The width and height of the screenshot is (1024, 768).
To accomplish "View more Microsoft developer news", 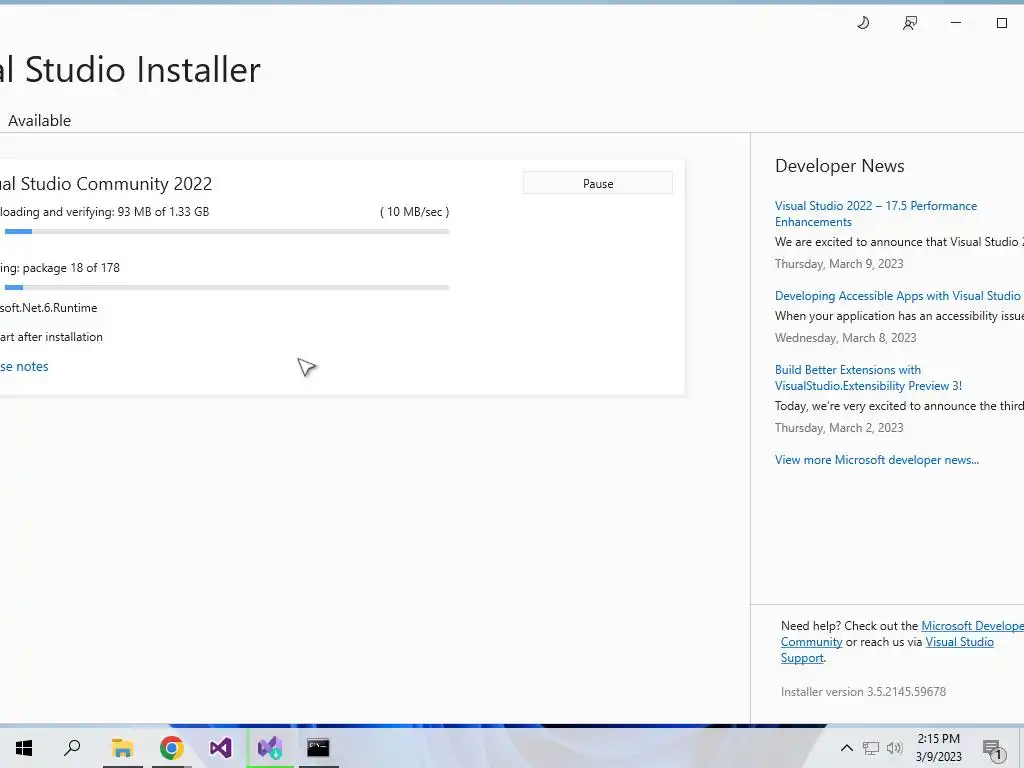I will tap(876, 460).
